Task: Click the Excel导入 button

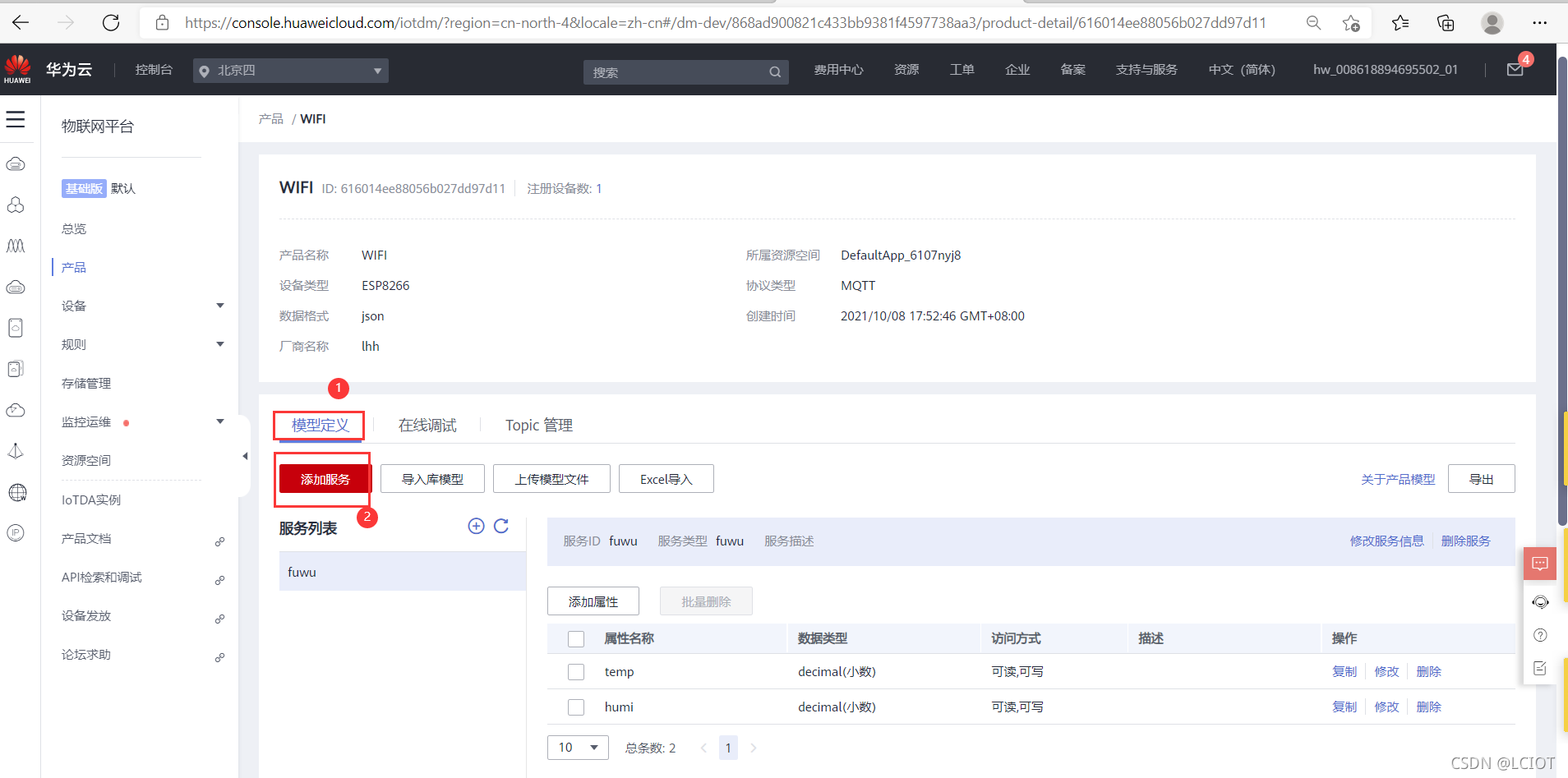Action: [666, 479]
